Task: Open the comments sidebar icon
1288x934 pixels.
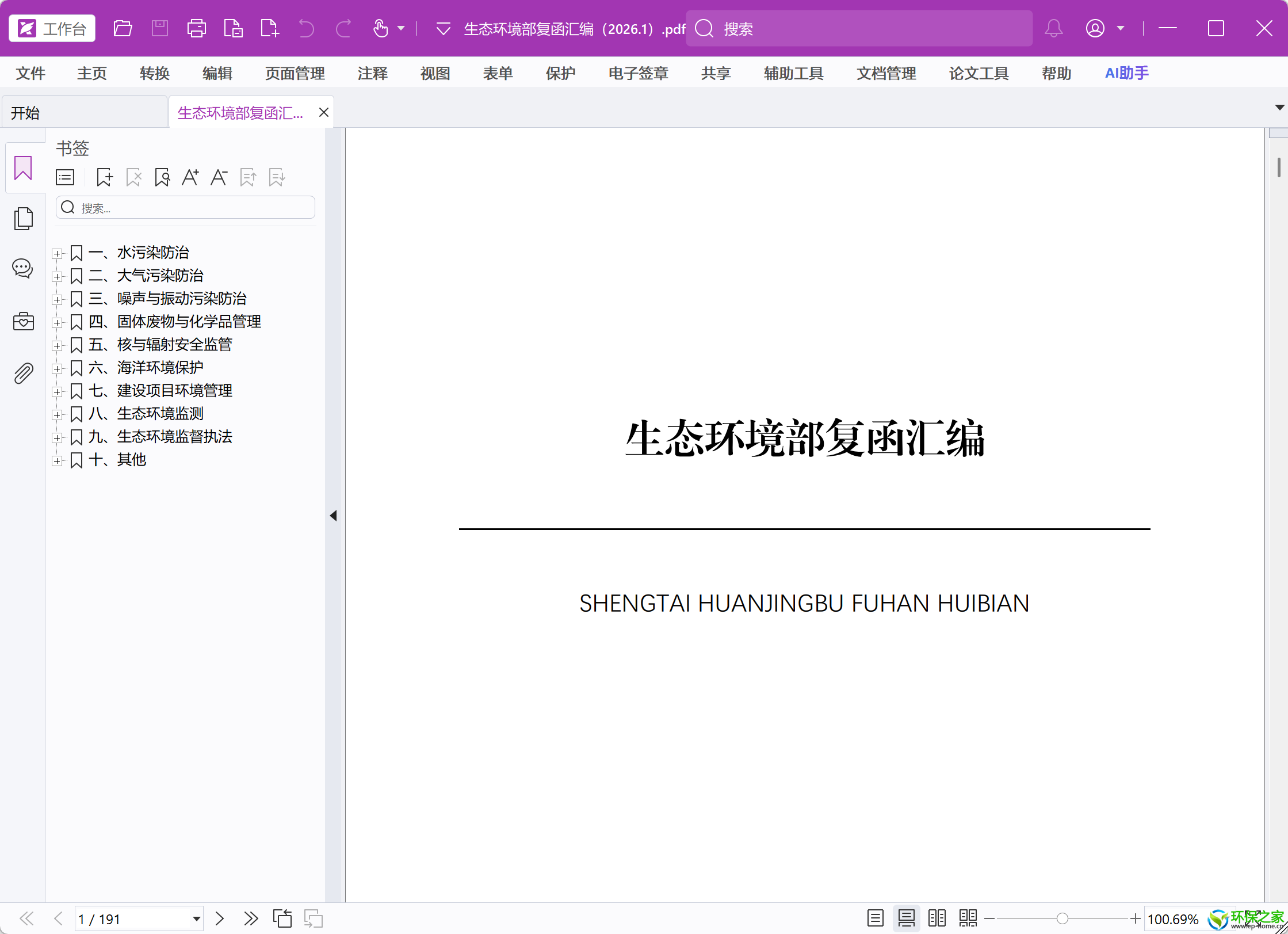Action: (23, 268)
